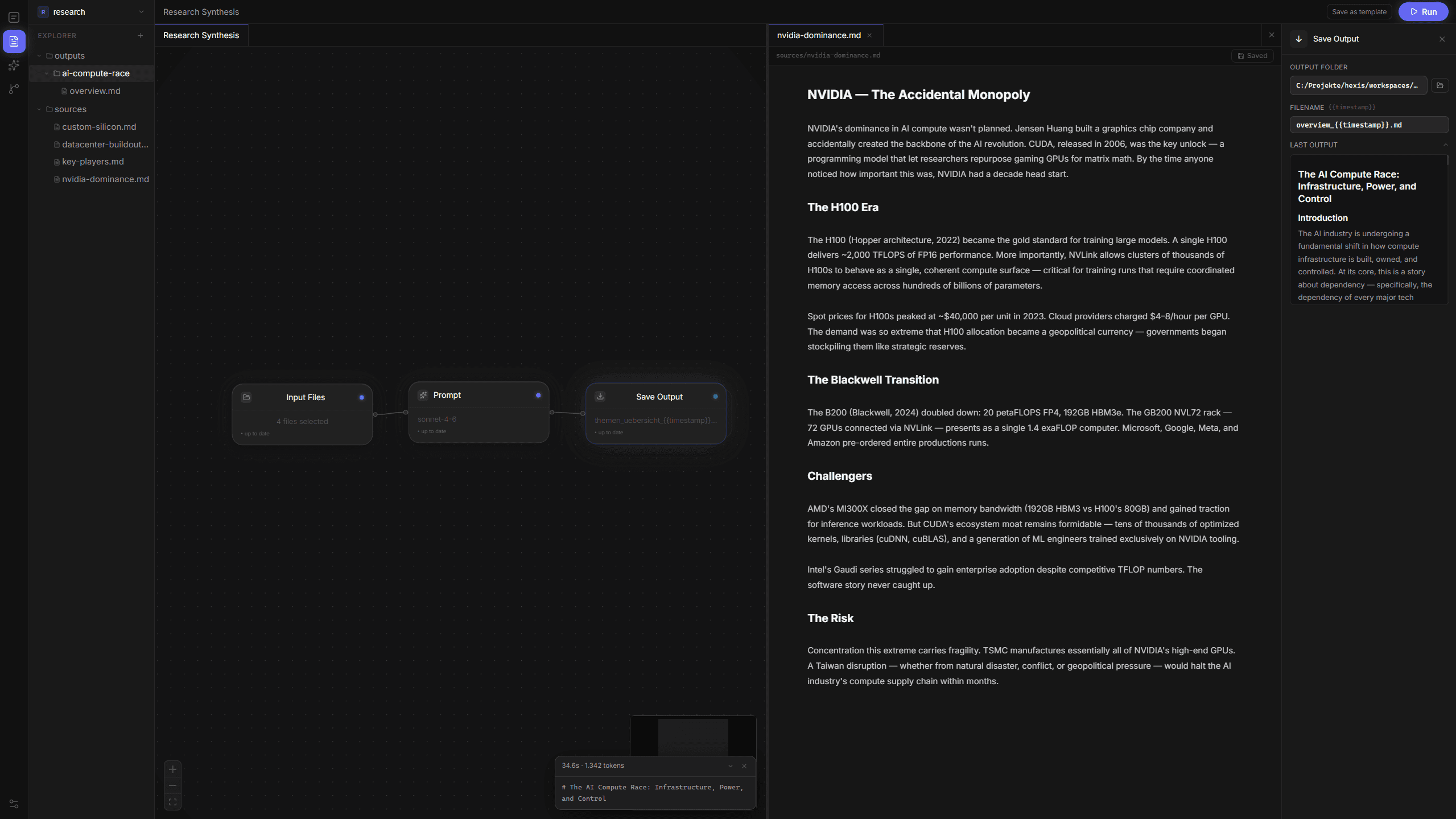Screen dimensions: 1456x819
Task: Click the sources/nvidia-dominance.md breadcrumb path
Action: 828,55
